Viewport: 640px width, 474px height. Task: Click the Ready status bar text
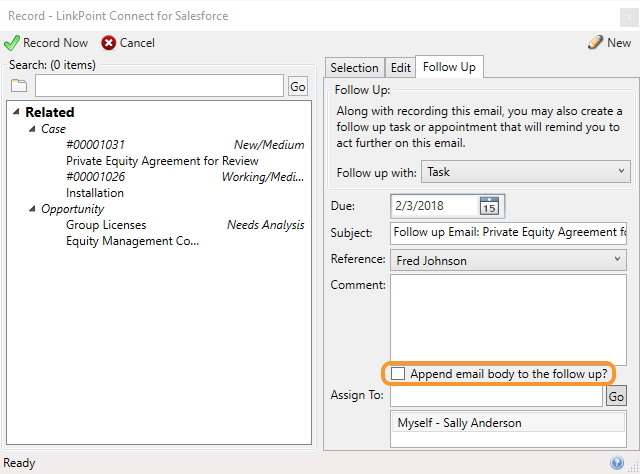pyautogui.click(x=19, y=463)
